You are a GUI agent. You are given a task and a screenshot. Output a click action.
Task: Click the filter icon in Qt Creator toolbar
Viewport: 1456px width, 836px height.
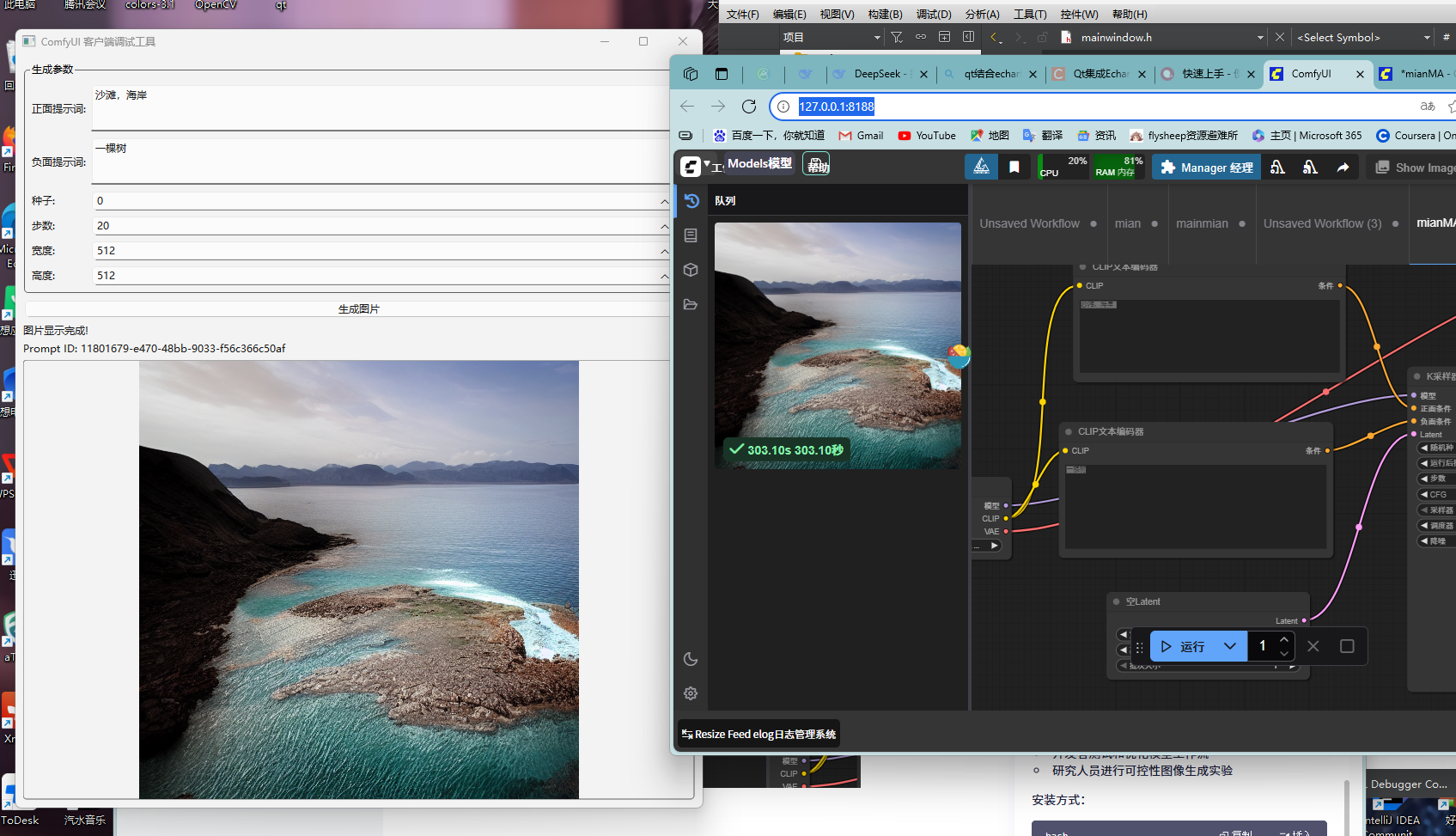pos(897,37)
